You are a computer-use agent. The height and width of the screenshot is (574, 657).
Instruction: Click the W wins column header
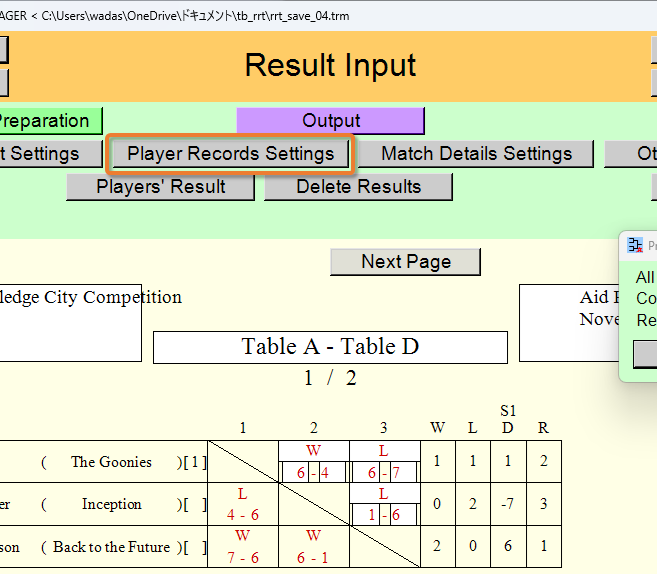tap(437, 428)
